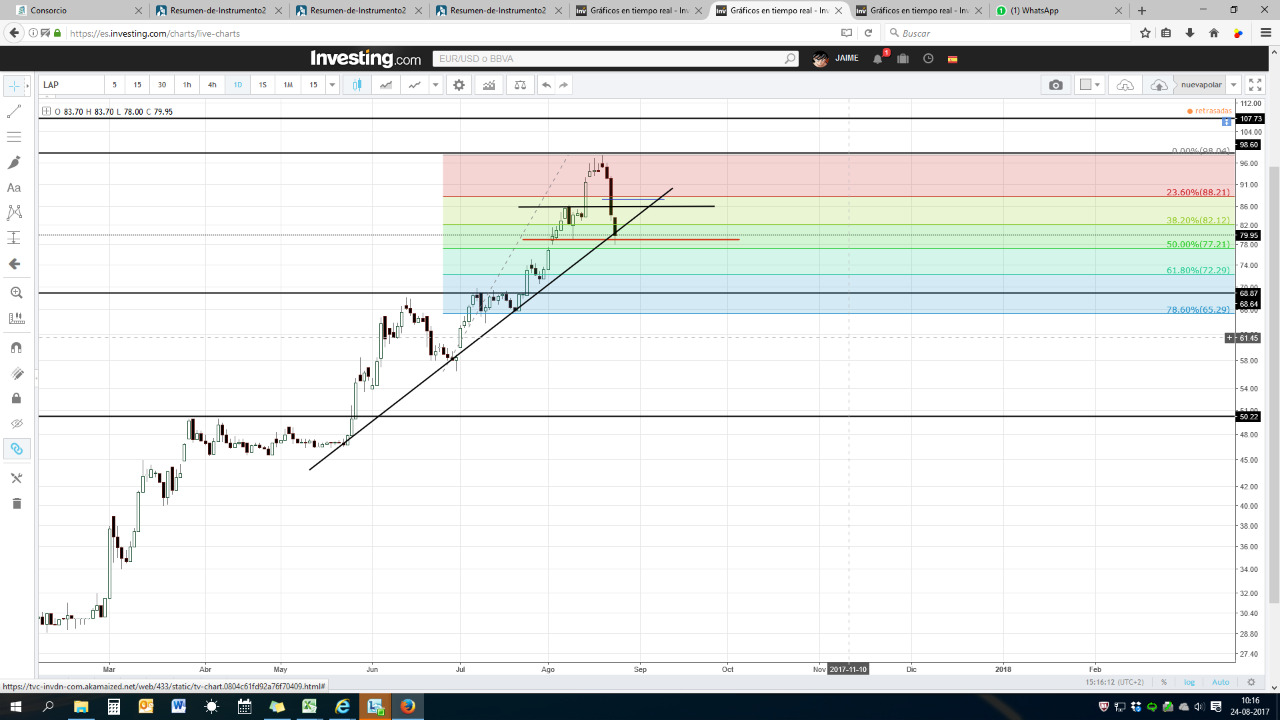Undo the last chart action
This screenshot has height=720, width=1280.
point(546,85)
